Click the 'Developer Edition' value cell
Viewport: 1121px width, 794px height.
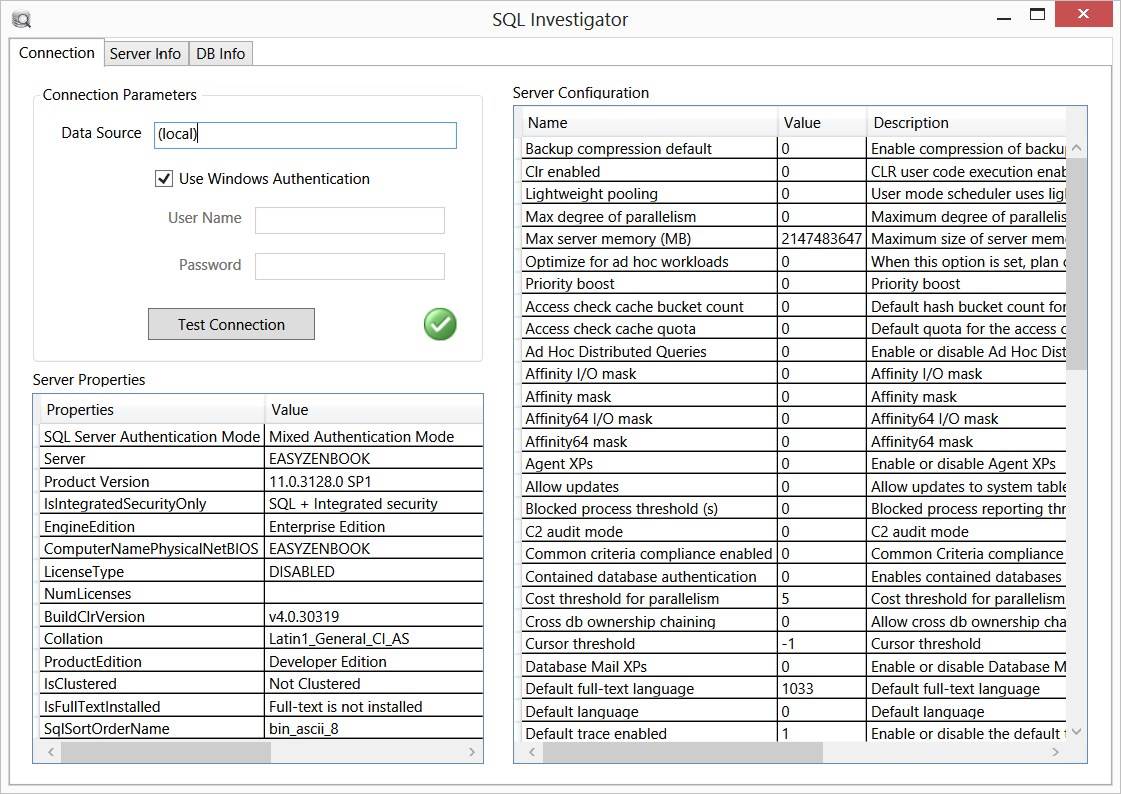[374, 662]
